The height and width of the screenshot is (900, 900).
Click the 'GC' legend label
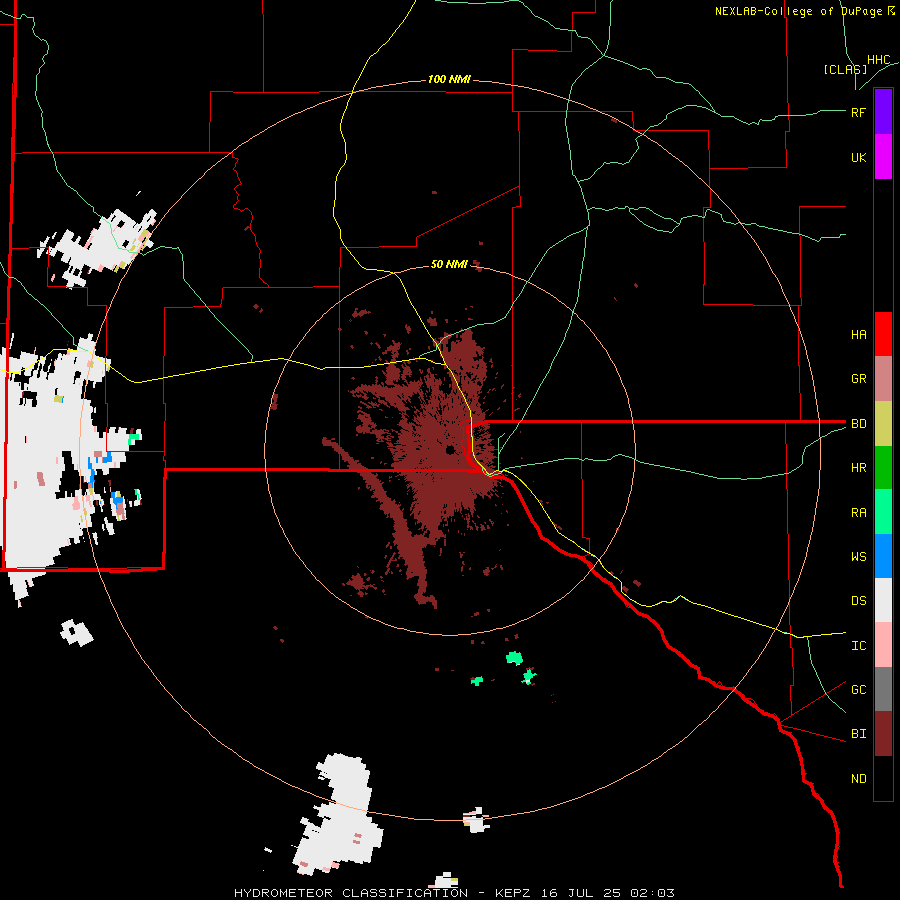[x=859, y=690]
